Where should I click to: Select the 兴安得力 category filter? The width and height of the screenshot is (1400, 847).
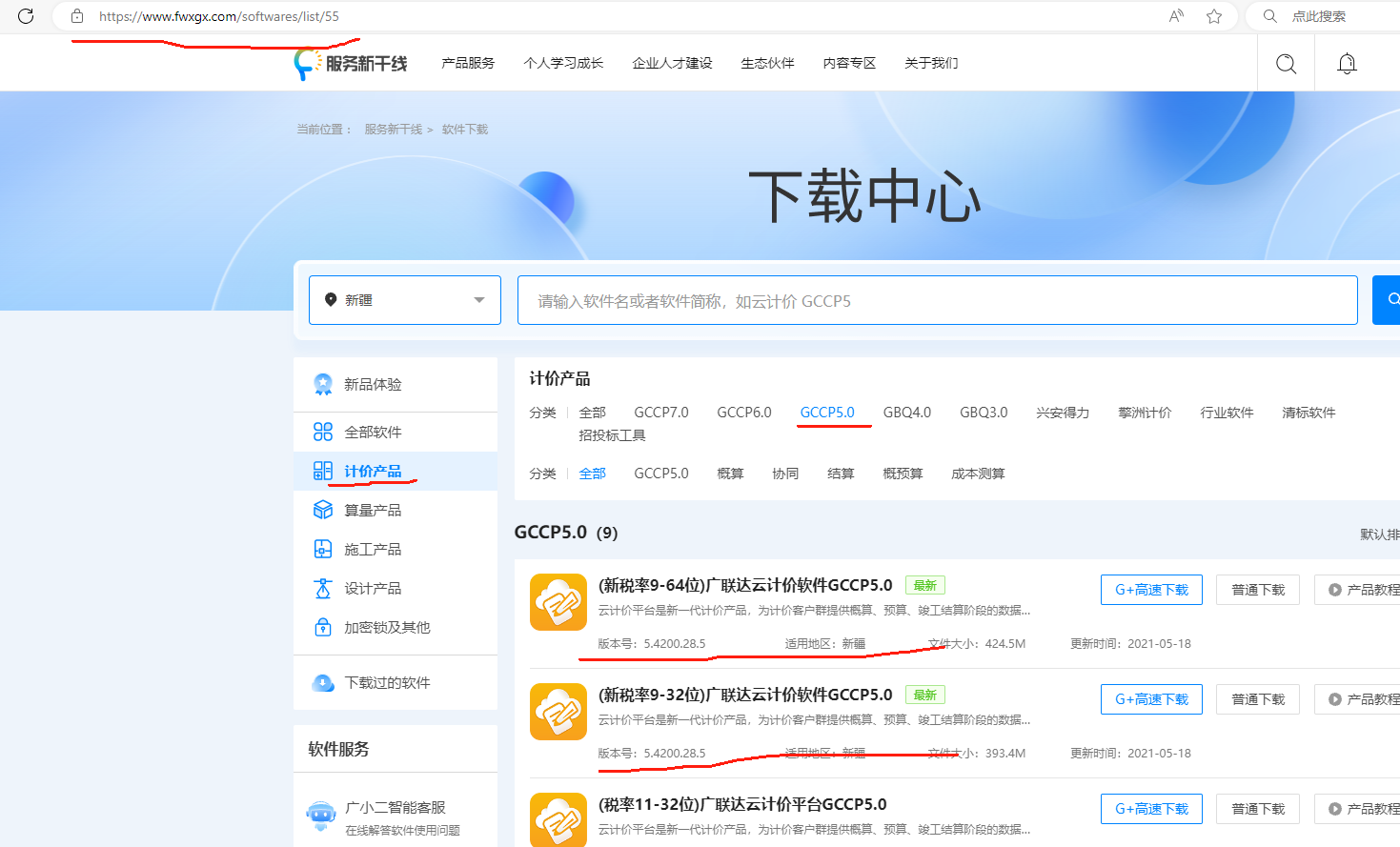(x=1063, y=413)
